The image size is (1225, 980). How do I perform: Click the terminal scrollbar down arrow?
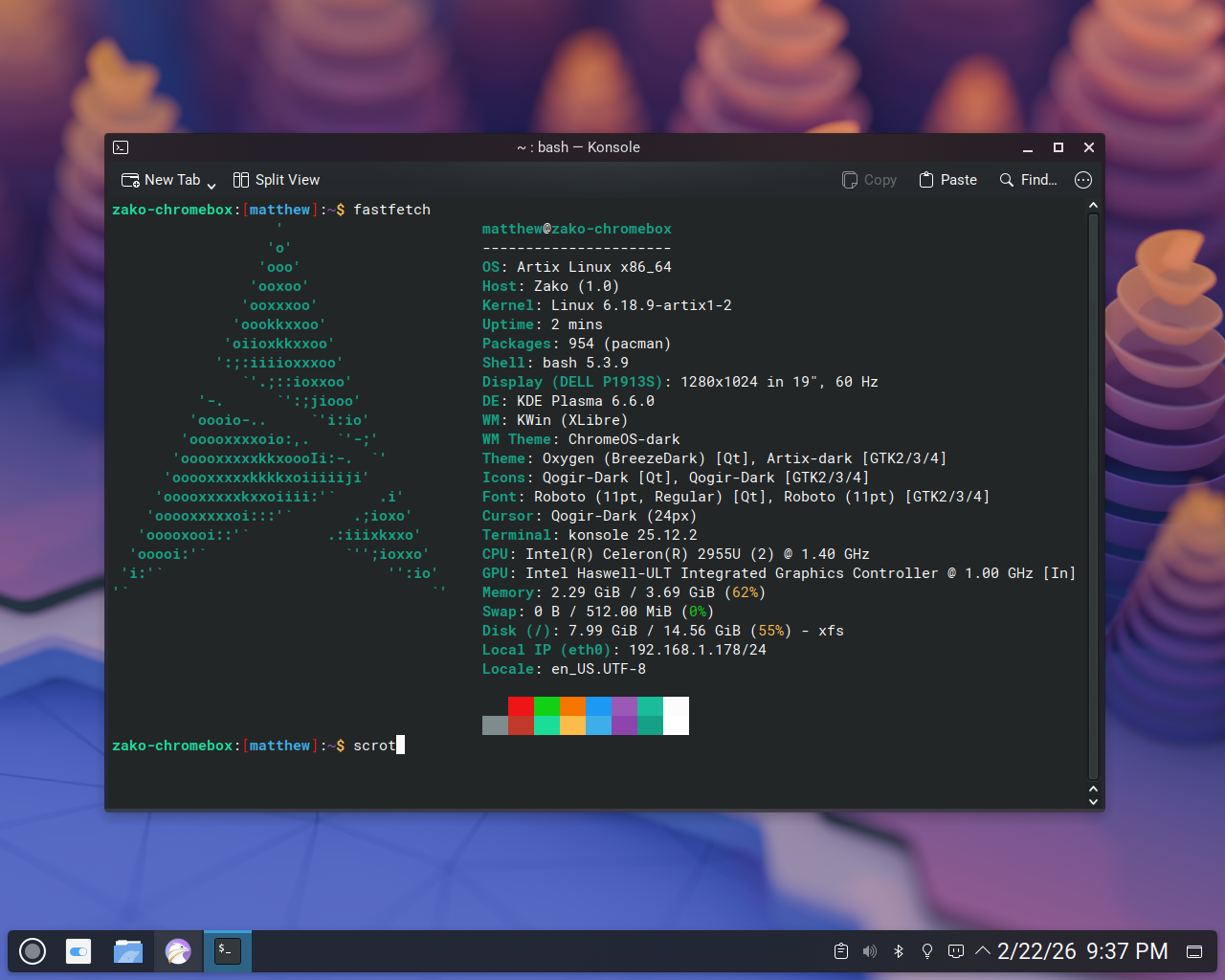click(1093, 802)
